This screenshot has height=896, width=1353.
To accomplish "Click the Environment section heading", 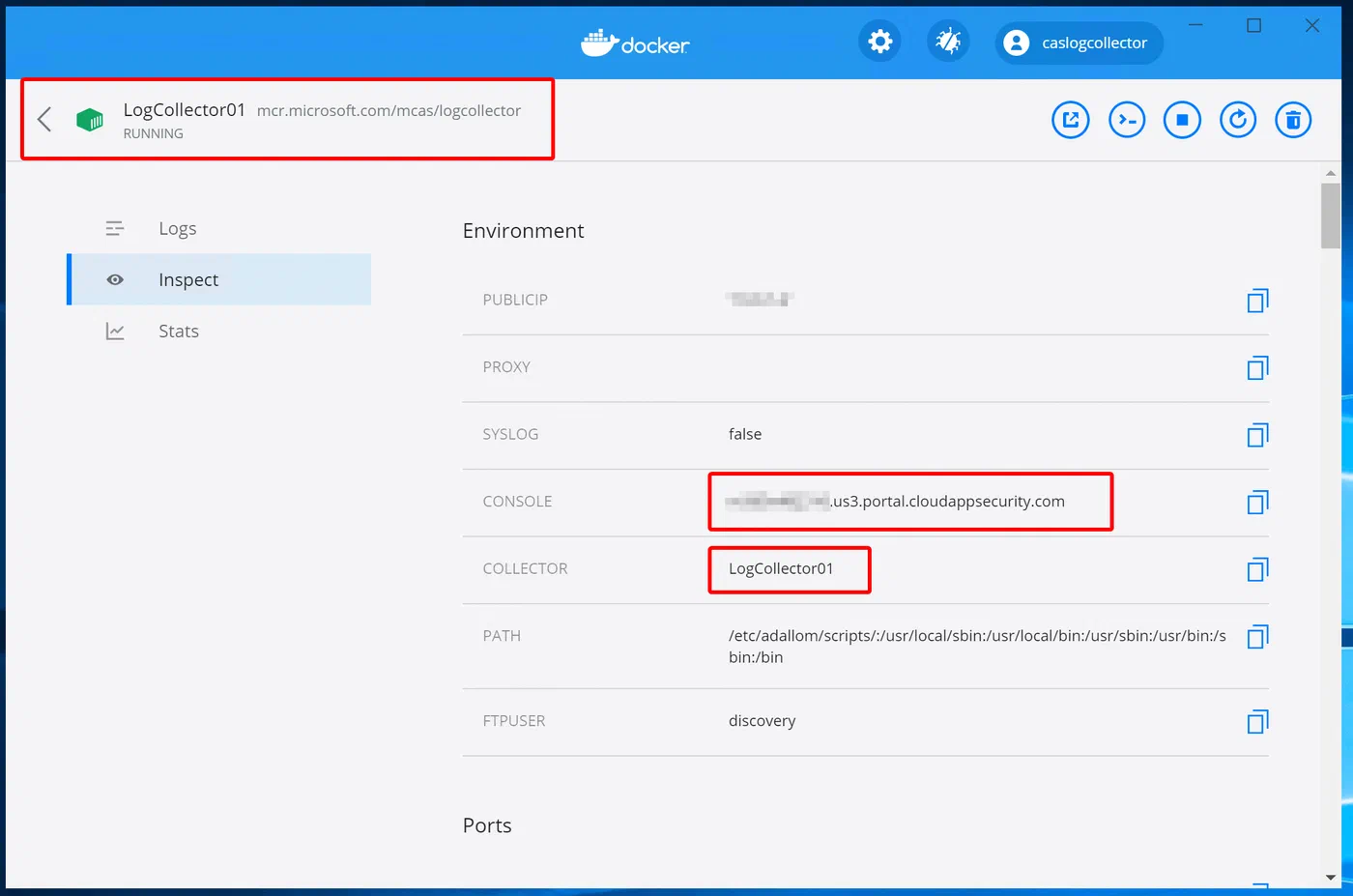I will point(523,231).
